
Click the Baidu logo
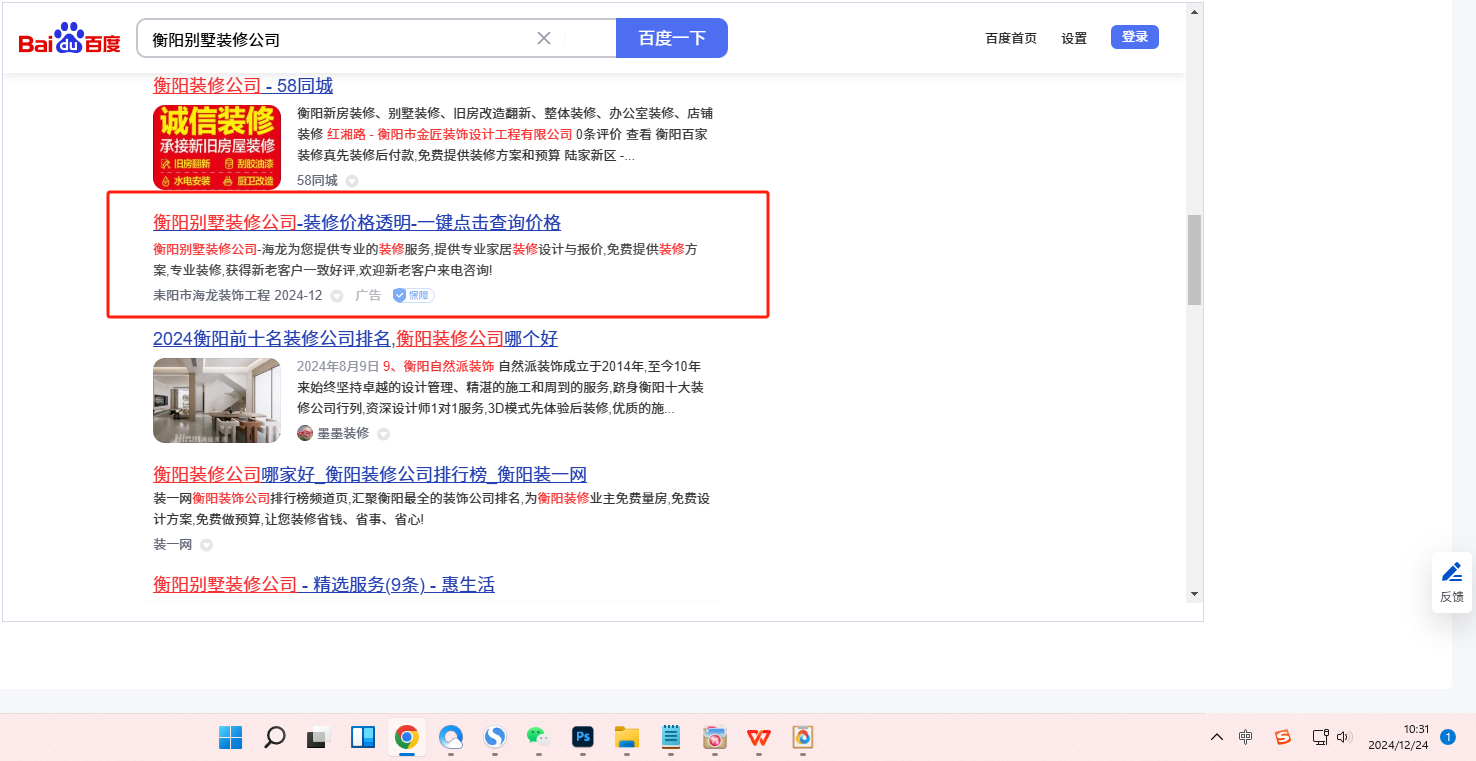tap(69, 39)
